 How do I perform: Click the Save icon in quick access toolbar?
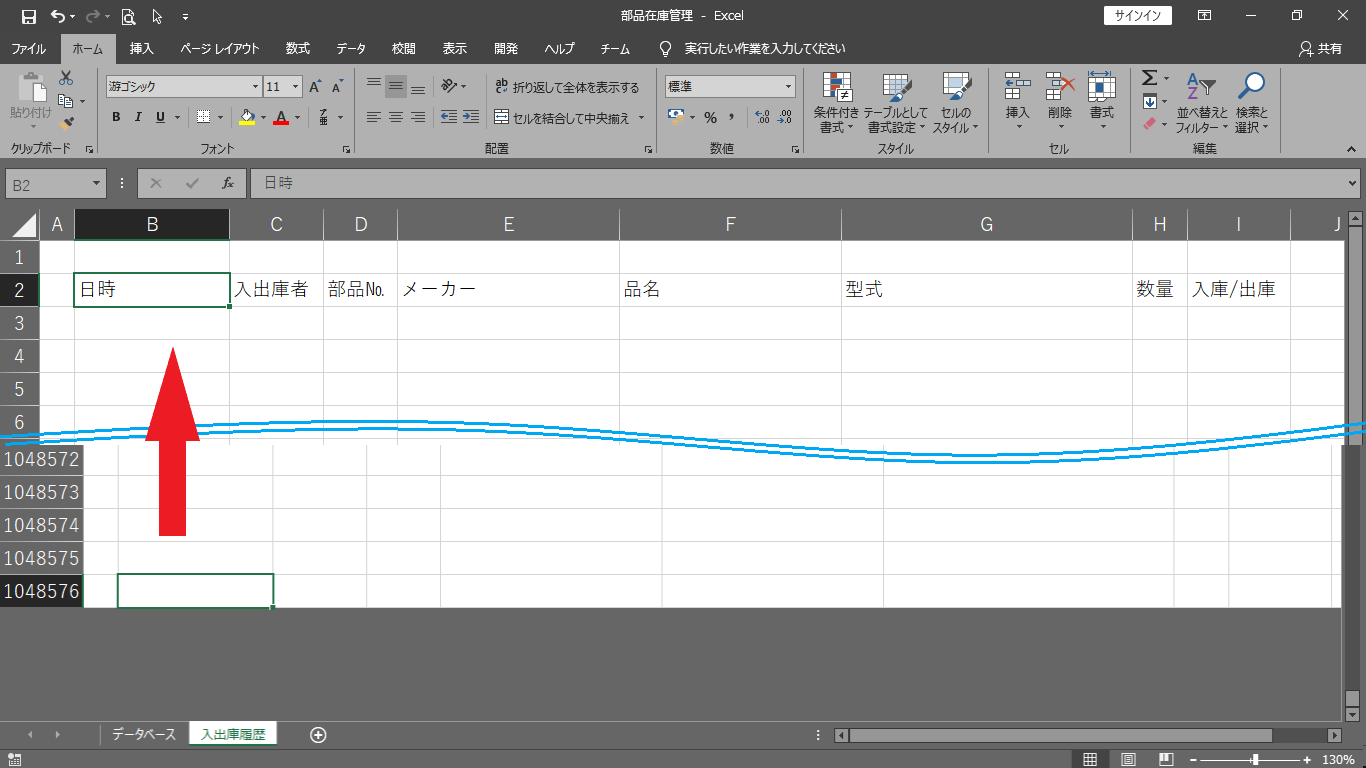(28, 16)
